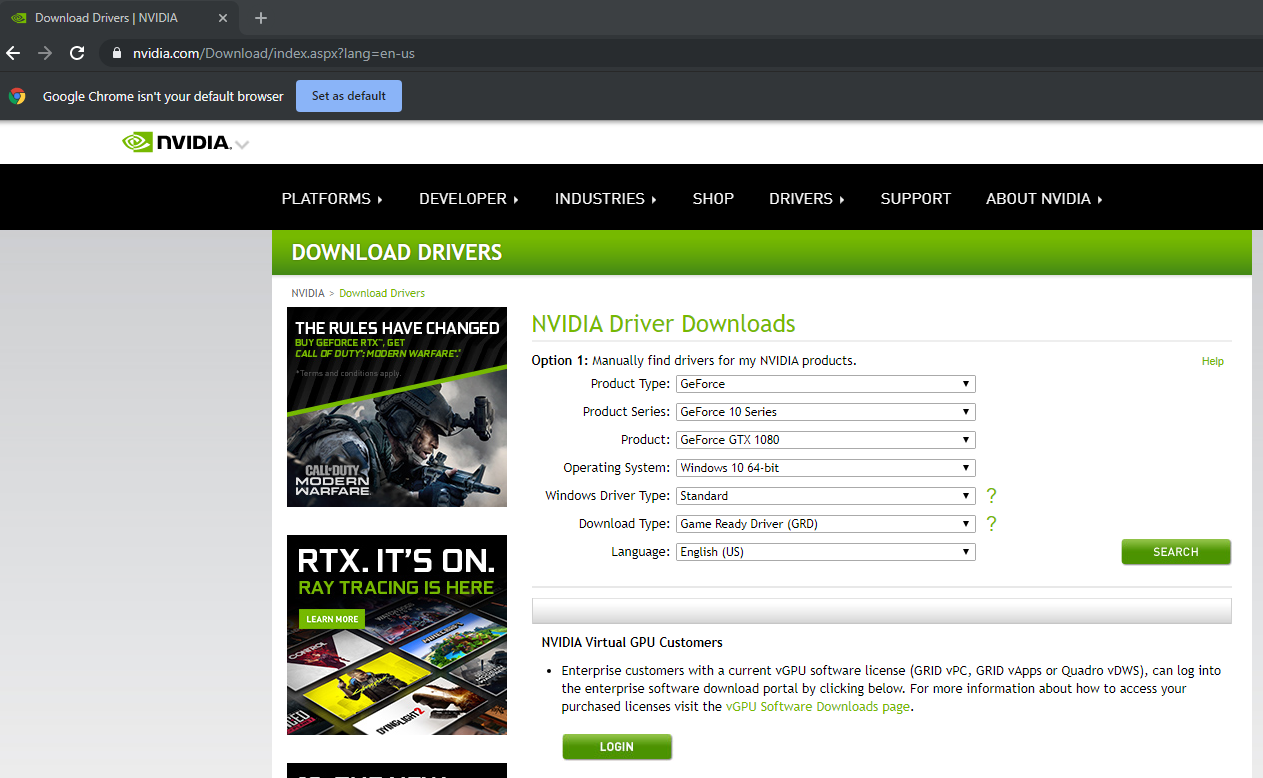Click the 'DOWNLOAD DRIVERS' green header text

click(397, 252)
